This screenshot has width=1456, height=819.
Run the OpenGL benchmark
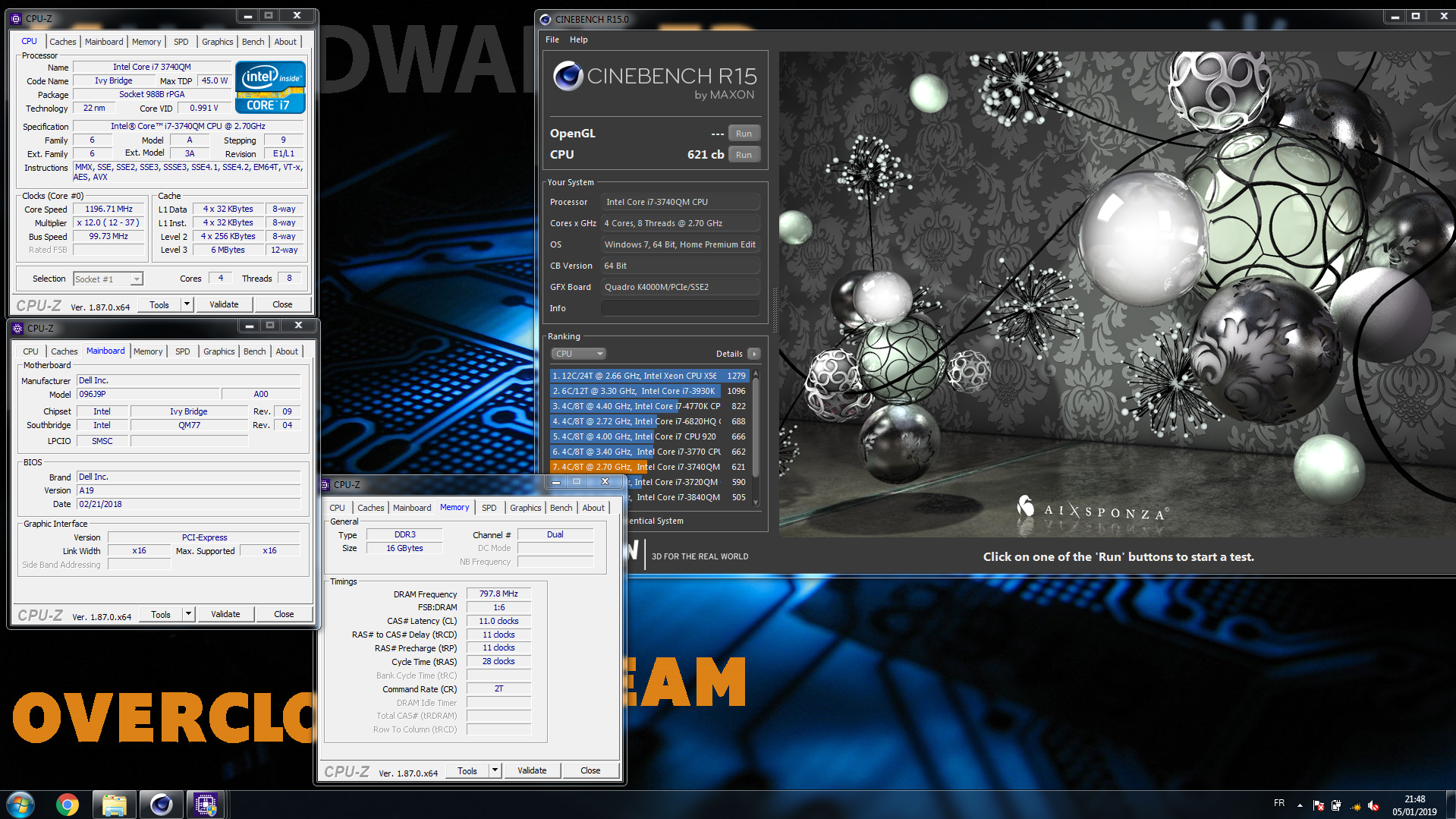744,134
